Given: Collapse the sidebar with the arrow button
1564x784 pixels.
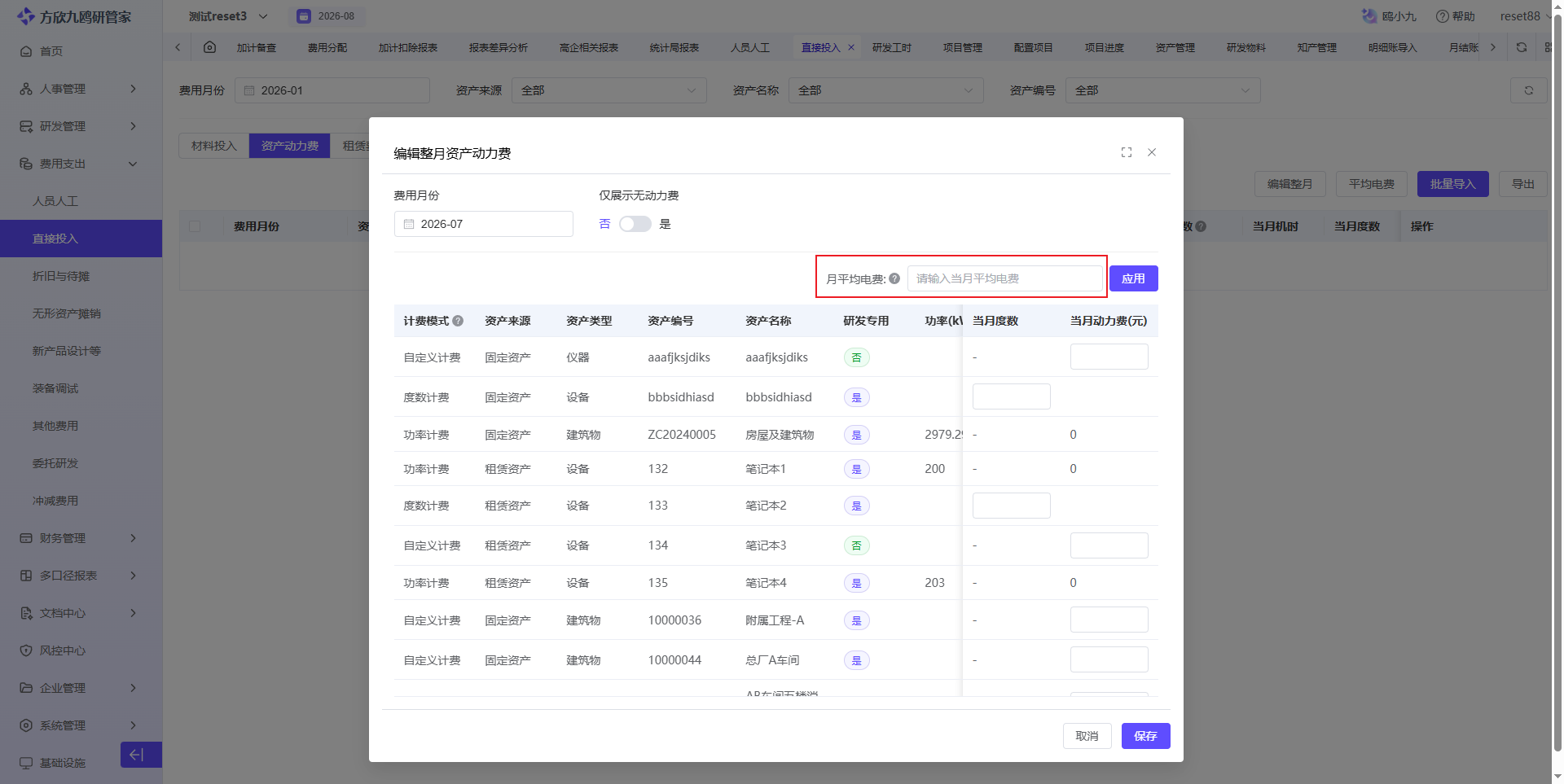Looking at the screenshot, I should point(141,755).
